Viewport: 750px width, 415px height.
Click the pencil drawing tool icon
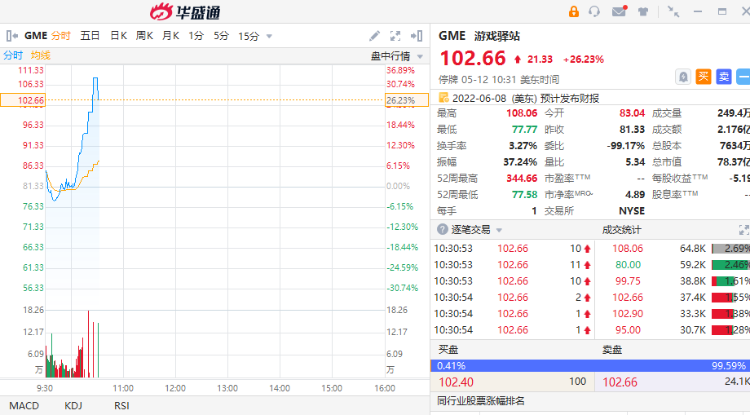(x=374, y=36)
